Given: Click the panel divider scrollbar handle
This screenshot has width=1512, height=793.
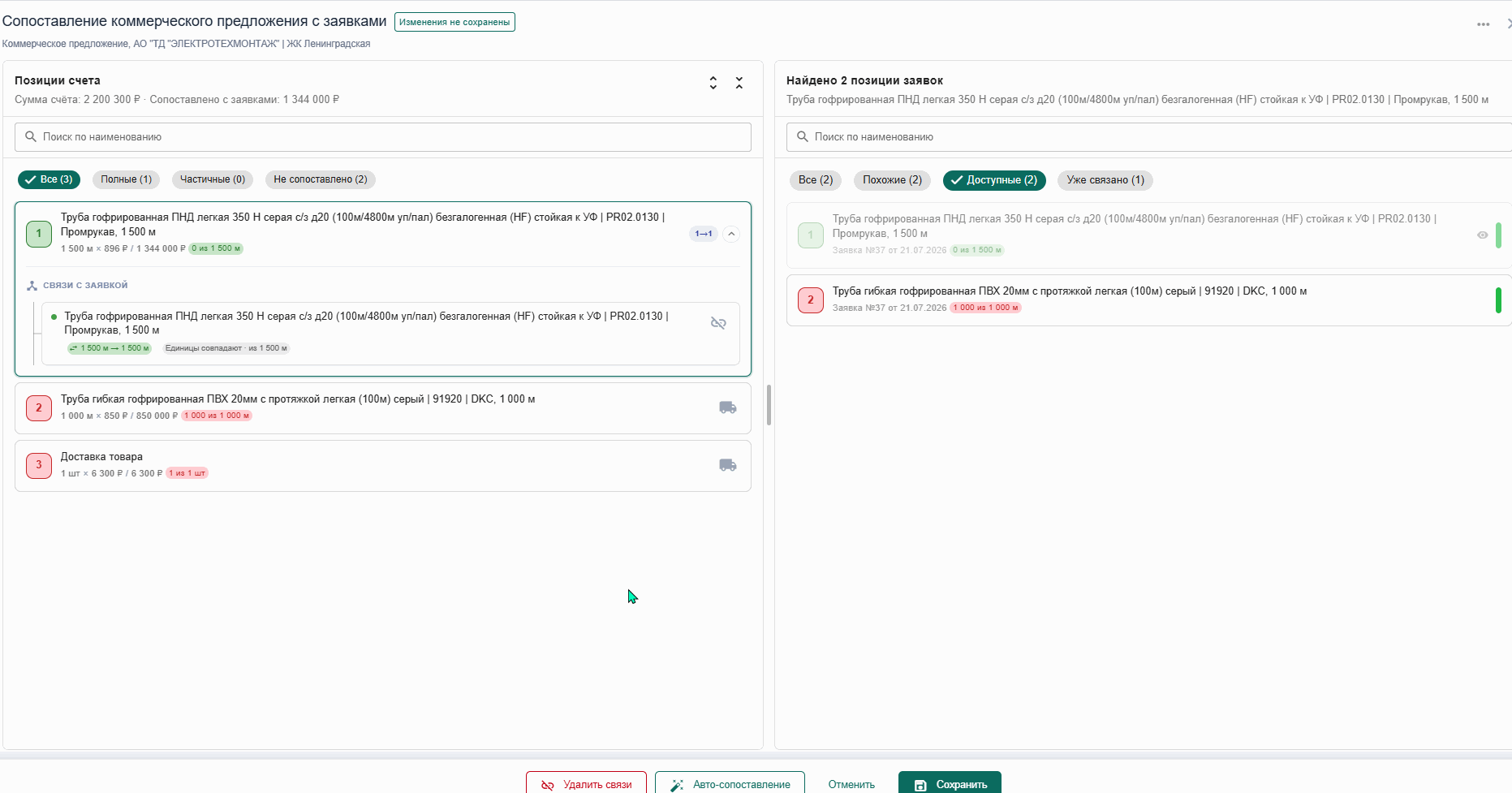Looking at the screenshot, I should 769,405.
